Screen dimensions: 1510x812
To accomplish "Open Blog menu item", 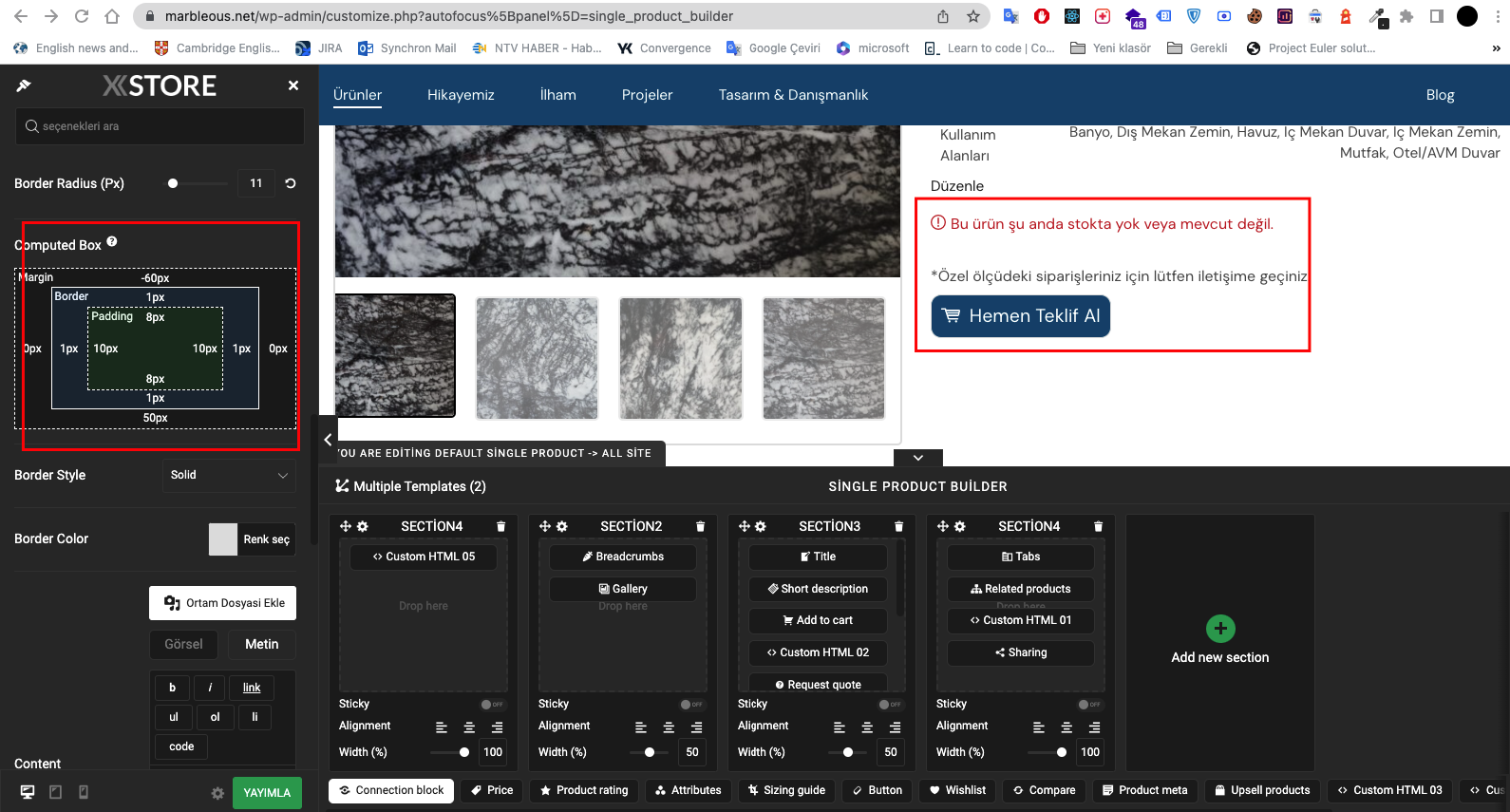I will [x=1440, y=95].
